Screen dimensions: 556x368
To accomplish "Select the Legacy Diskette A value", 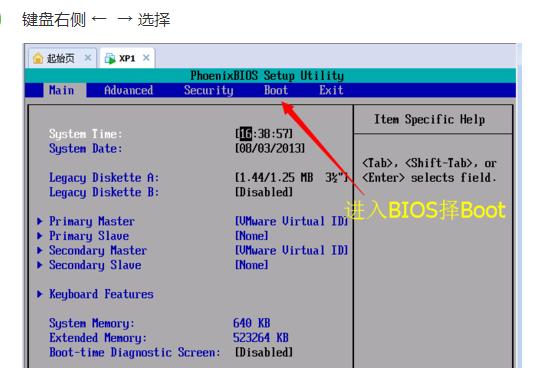I will 292,177.
